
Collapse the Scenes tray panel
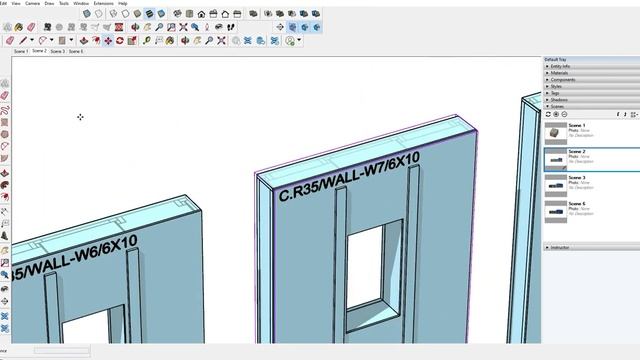click(x=591, y=106)
